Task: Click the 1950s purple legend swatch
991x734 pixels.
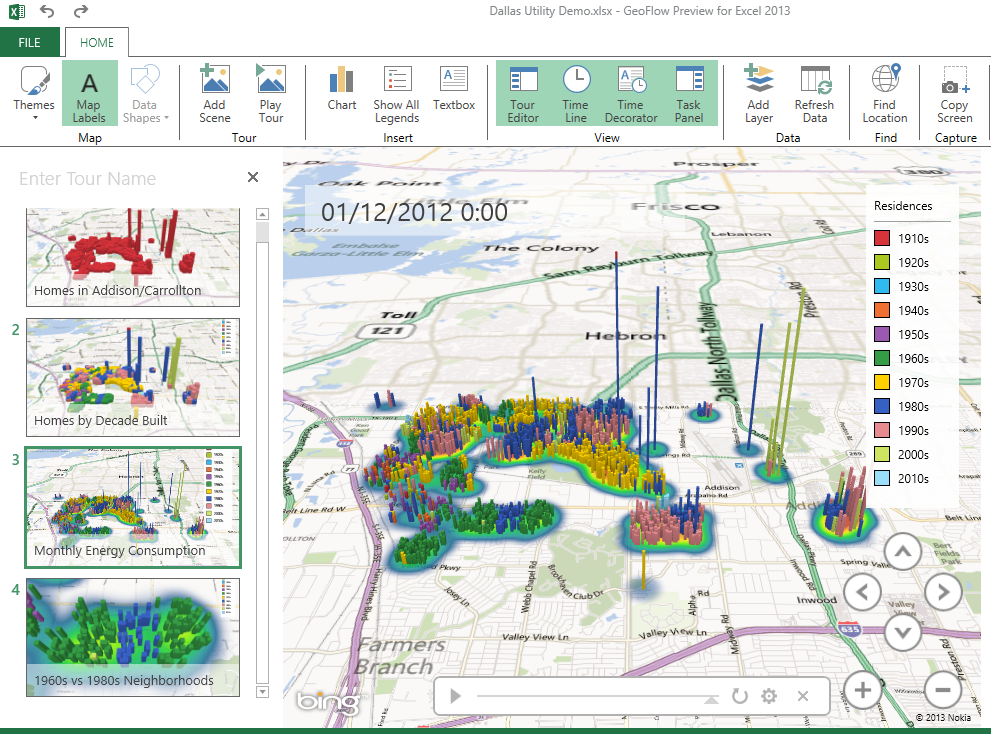Action: (882, 334)
